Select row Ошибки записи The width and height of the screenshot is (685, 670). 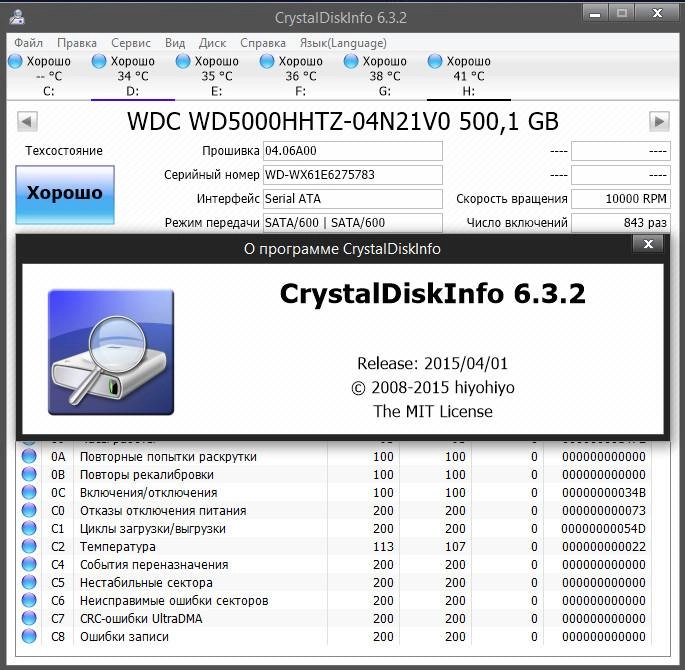coord(334,636)
